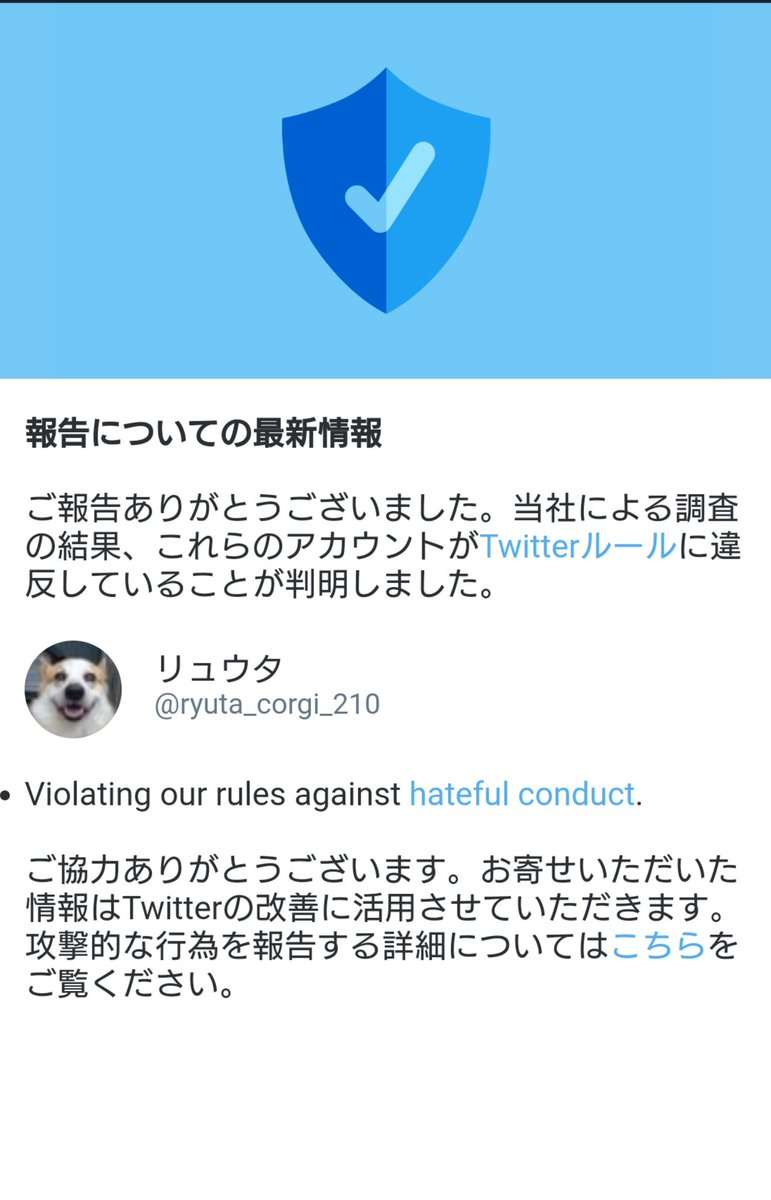This screenshot has width=771, height=1200.
Task: Open the corgi profile avatar
Action: point(73,689)
